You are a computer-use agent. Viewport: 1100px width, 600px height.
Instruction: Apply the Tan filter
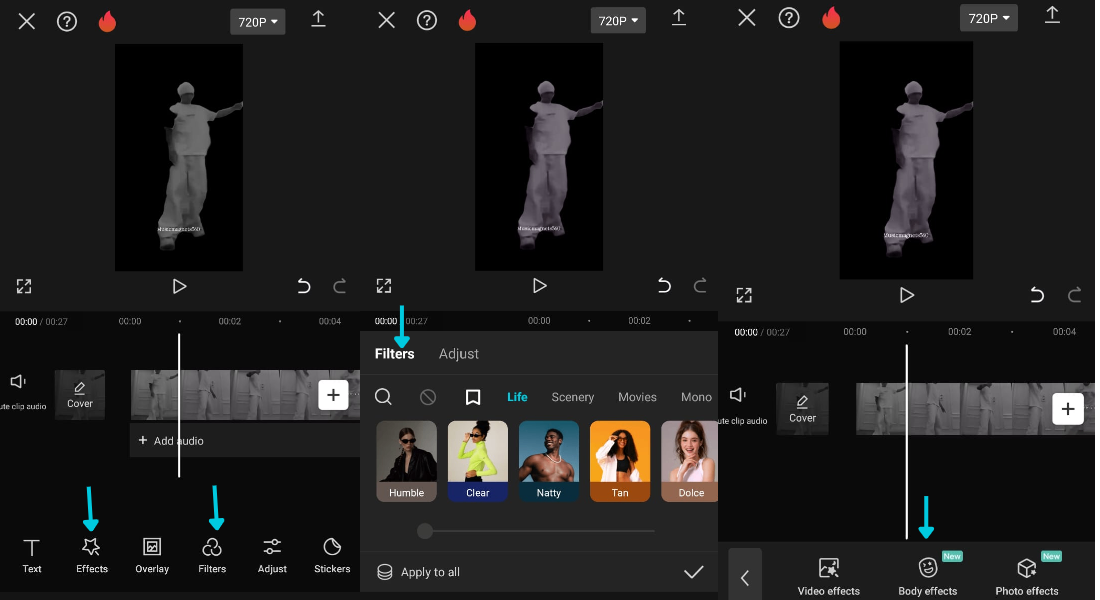pos(620,461)
